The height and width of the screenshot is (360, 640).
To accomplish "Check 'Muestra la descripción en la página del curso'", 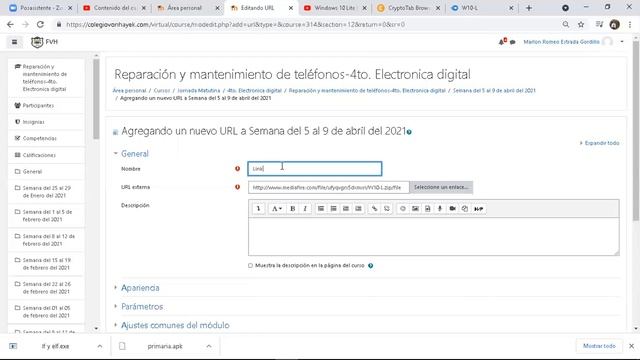I will point(250,265).
